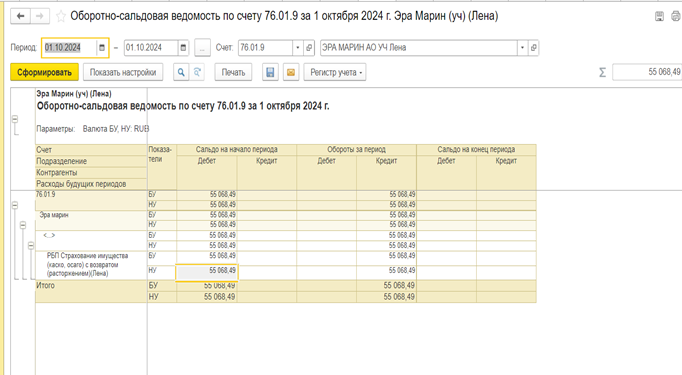The width and height of the screenshot is (682, 375).
Task: Click highlighted НУ debit cell 55 068,49
Action: [x=207, y=272]
